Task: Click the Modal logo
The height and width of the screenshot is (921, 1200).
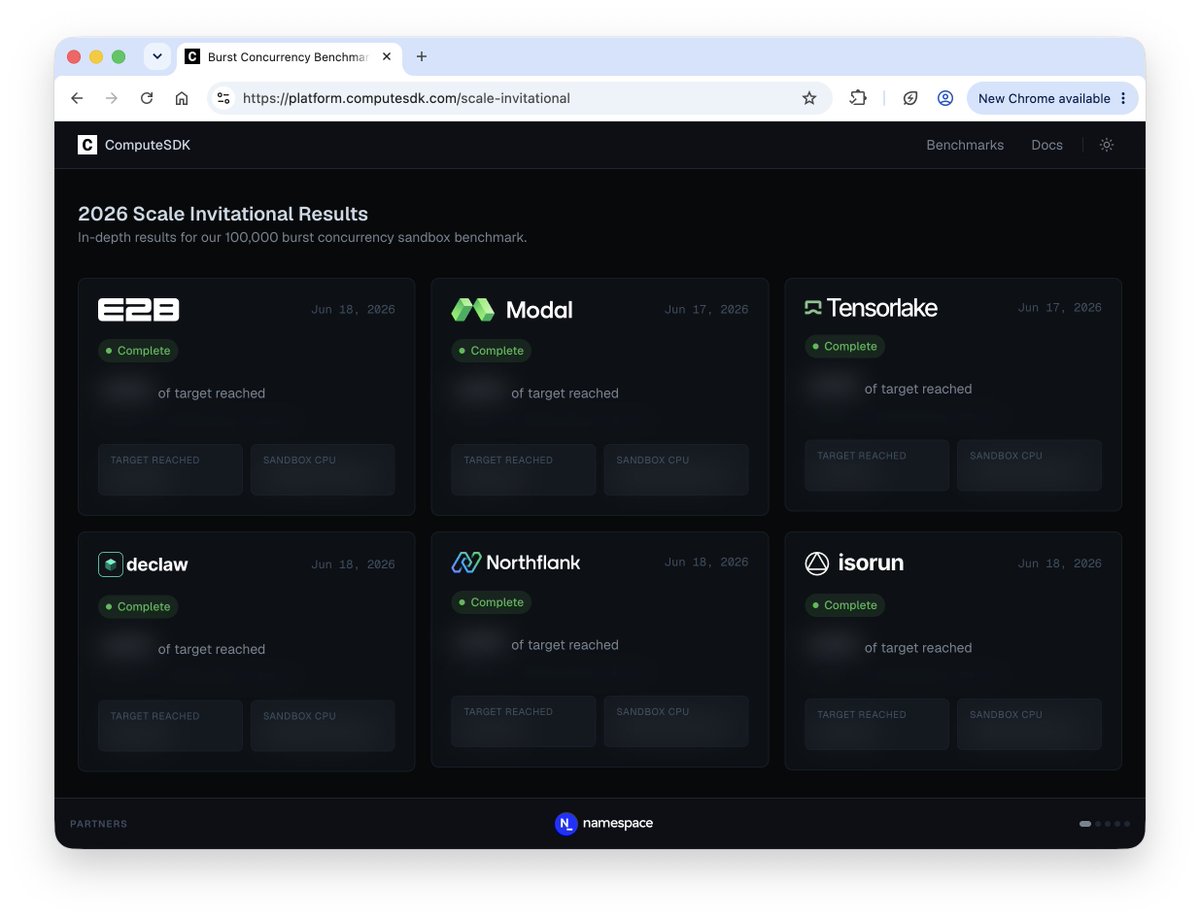Action: coord(512,310)
